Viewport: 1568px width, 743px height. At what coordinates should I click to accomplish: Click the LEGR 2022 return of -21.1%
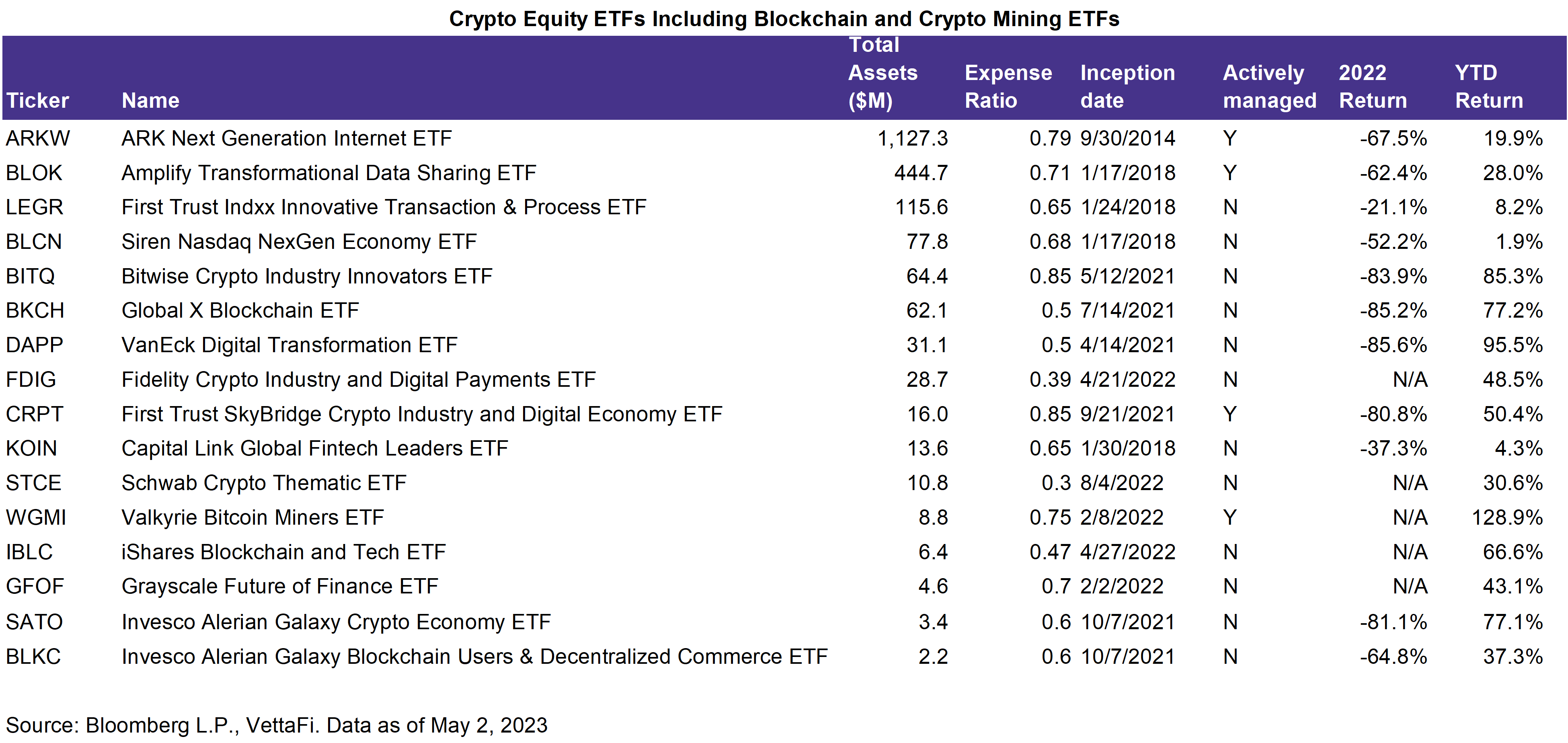coord(1393,207)
